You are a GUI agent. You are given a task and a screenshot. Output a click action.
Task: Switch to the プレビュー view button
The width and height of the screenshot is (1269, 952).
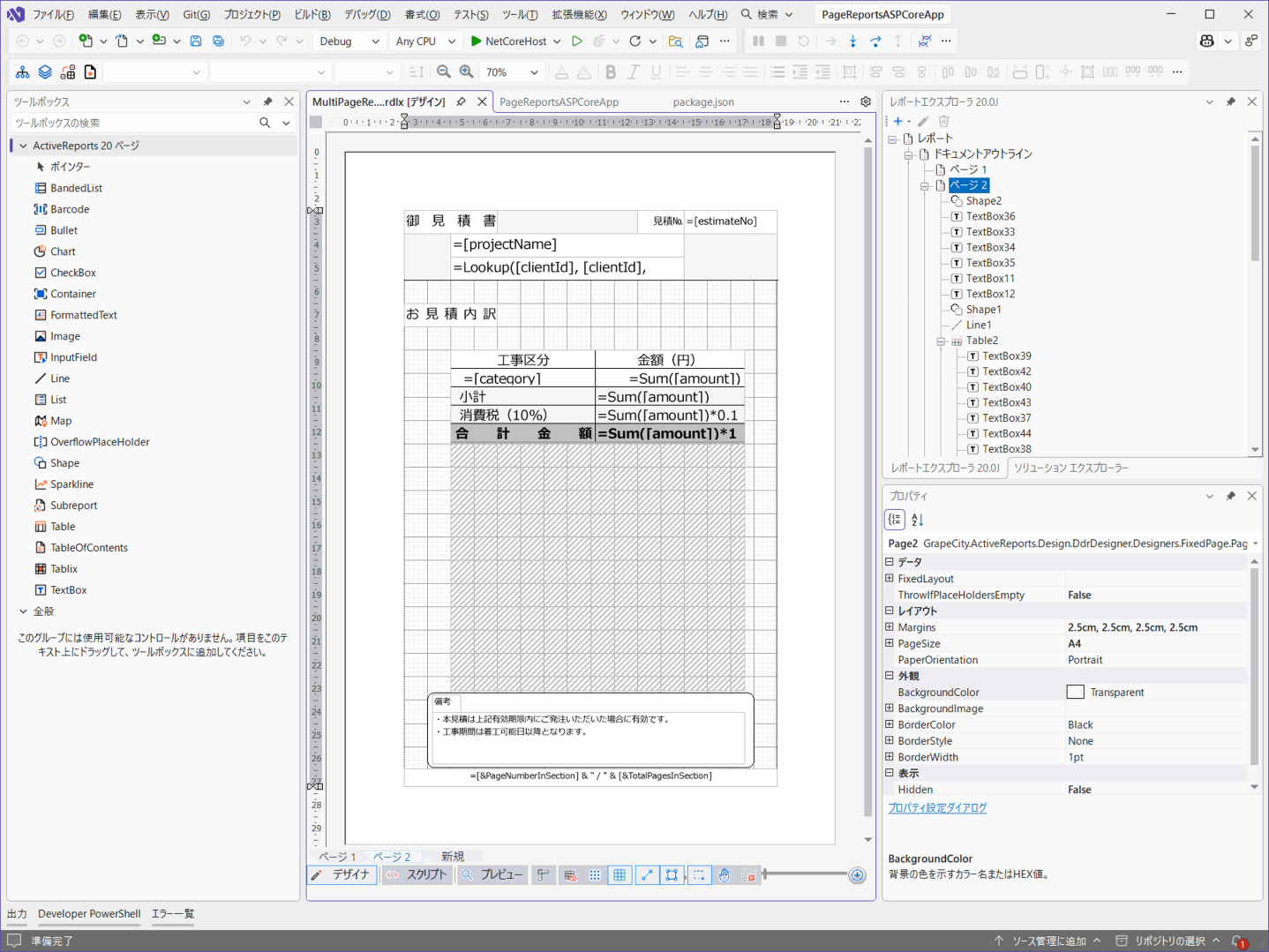pos(492,874)
